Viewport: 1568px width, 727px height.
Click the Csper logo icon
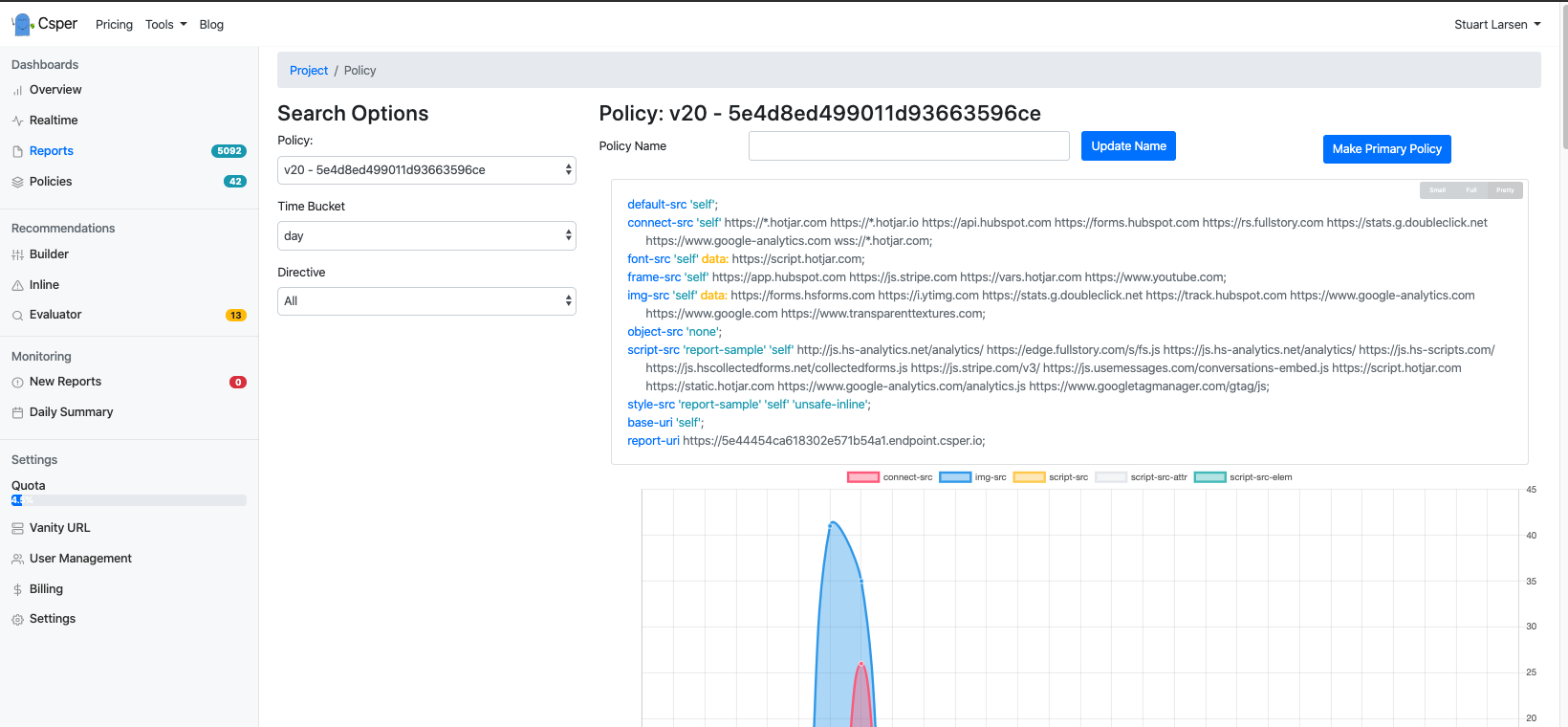pos(22,24)
